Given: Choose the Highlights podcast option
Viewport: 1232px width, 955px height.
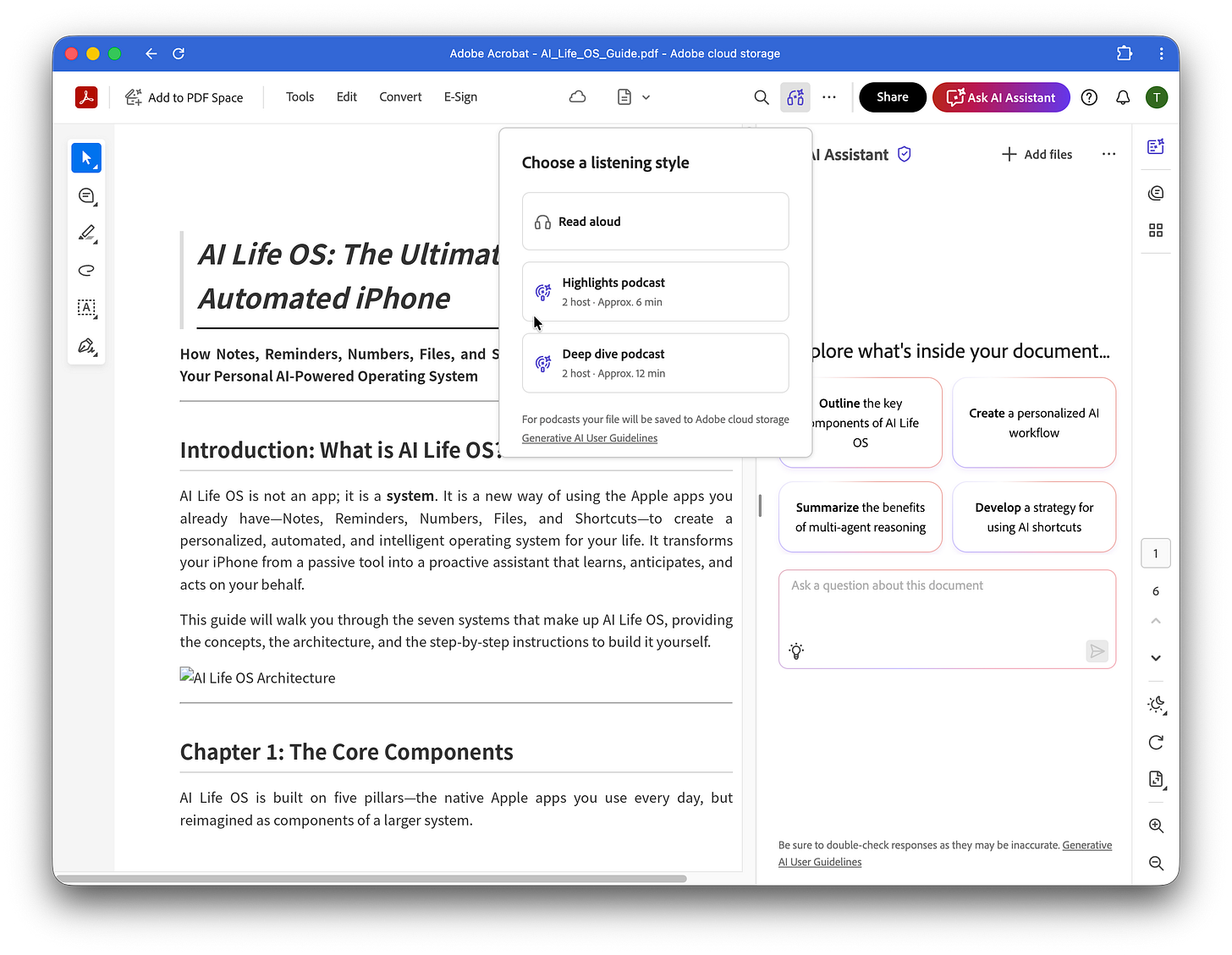Looking at the screenshot, I should (x=655, y=291).
